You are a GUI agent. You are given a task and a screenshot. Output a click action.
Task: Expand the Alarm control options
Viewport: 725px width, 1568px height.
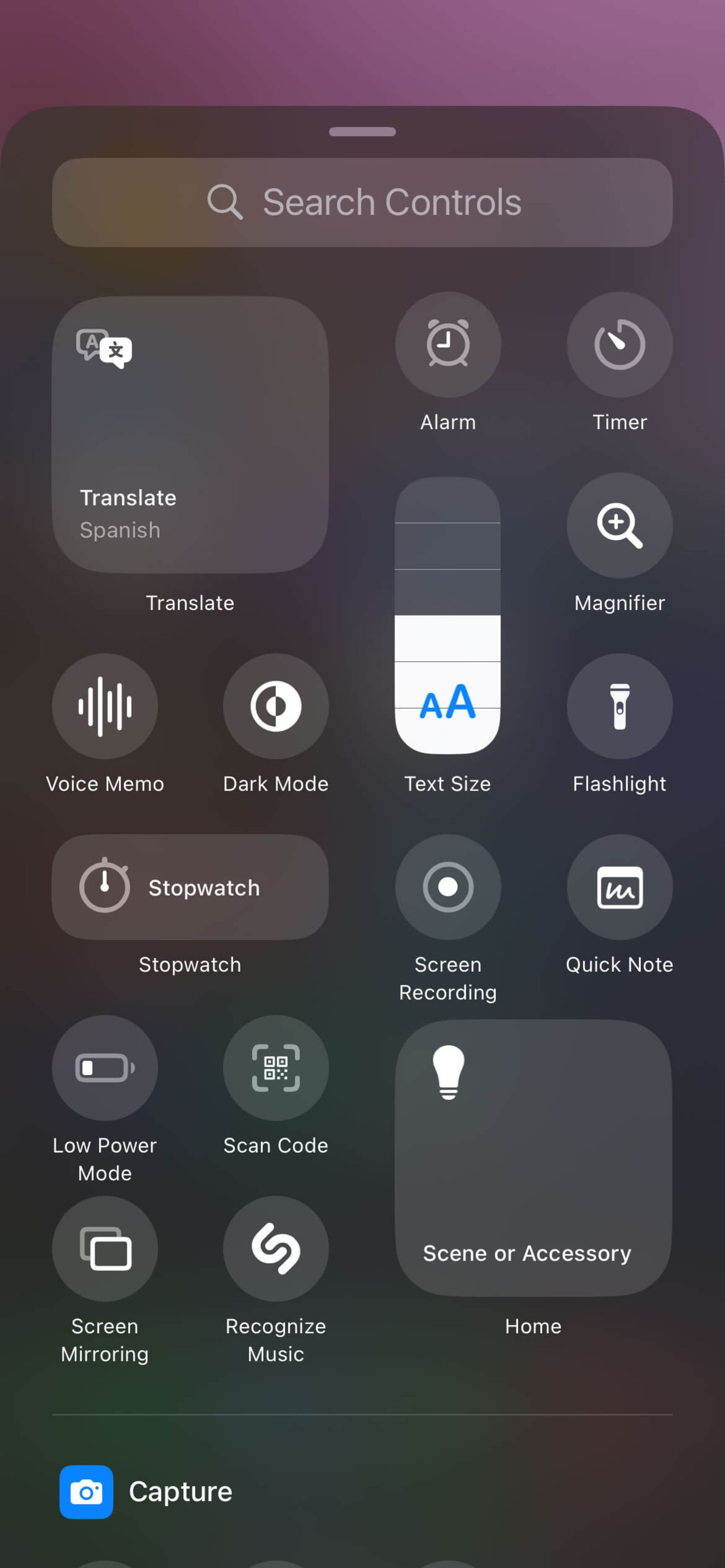click(x=447, y=345)
